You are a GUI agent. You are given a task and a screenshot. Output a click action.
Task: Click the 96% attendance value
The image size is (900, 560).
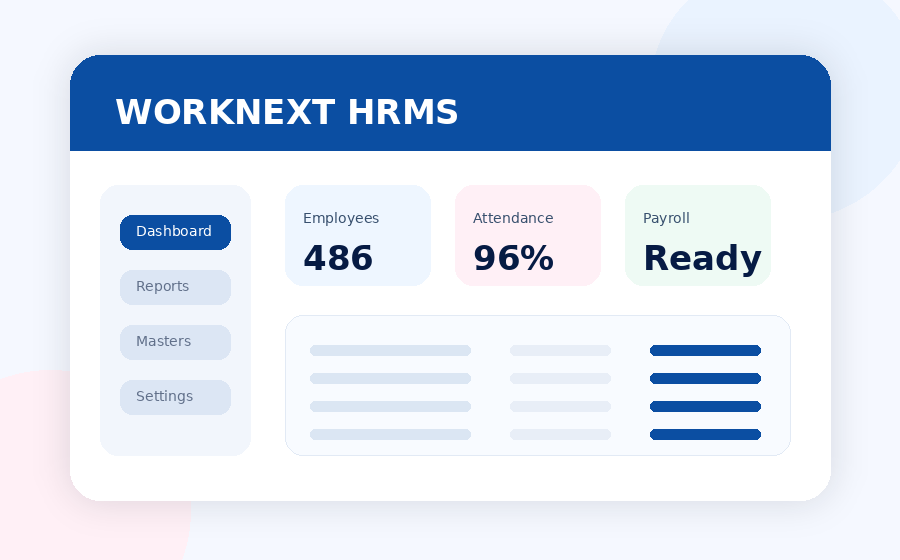pos(513,258)
